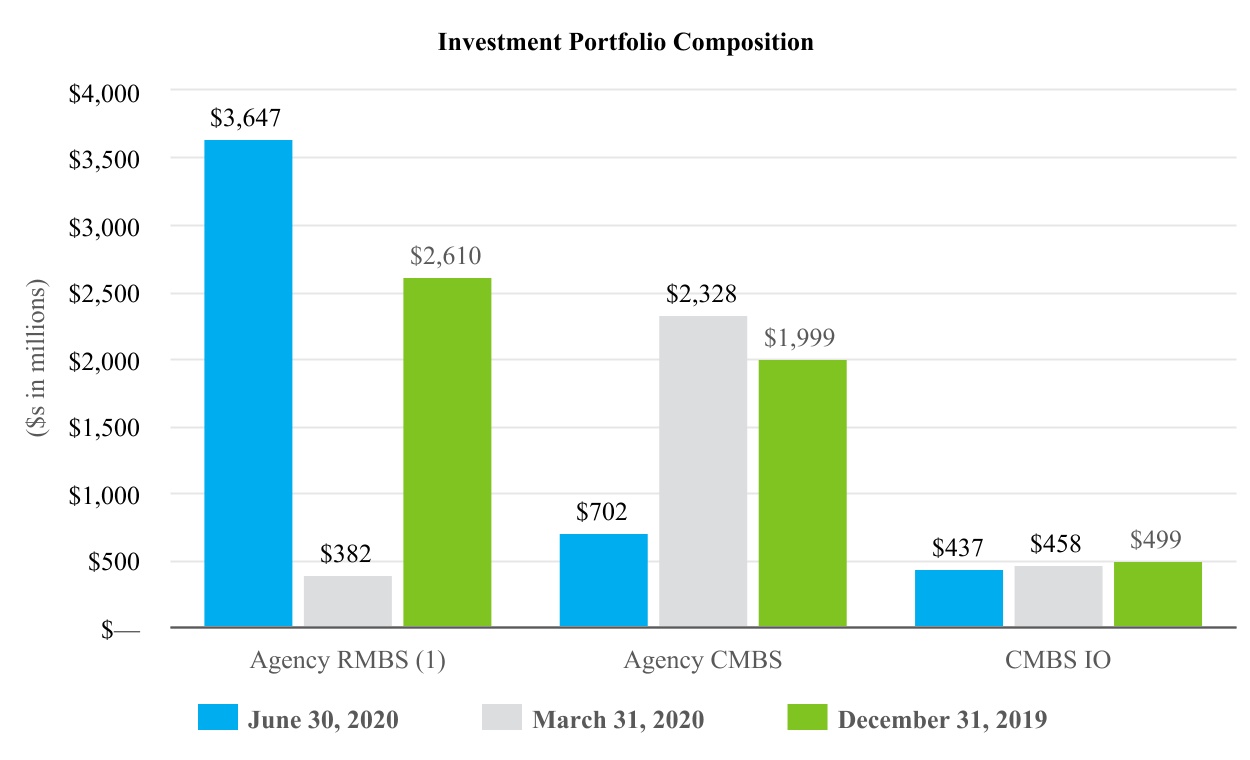Select the green Agency RMBS bar

pos(447,452)
